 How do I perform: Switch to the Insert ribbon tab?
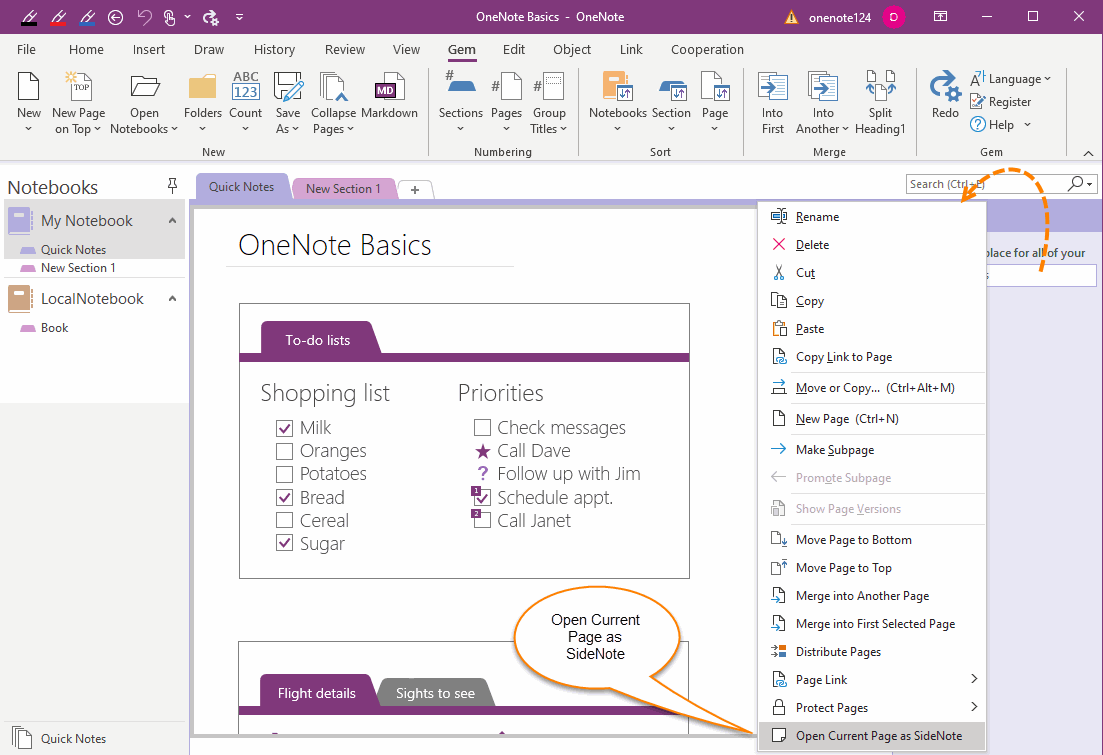click(148, 49)
